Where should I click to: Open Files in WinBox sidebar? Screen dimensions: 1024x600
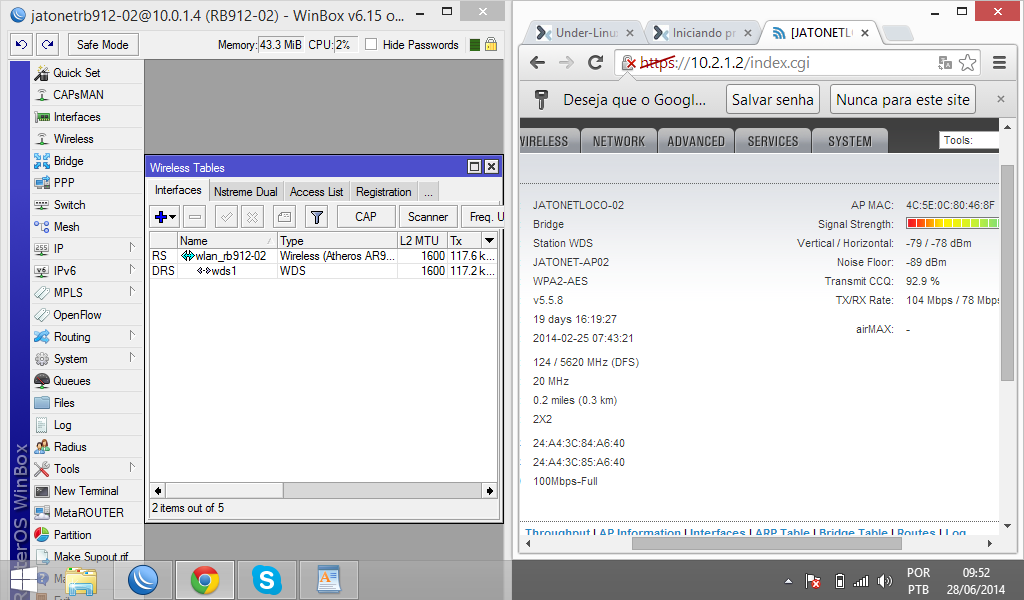pyautogui.click(x=64, y=403)
